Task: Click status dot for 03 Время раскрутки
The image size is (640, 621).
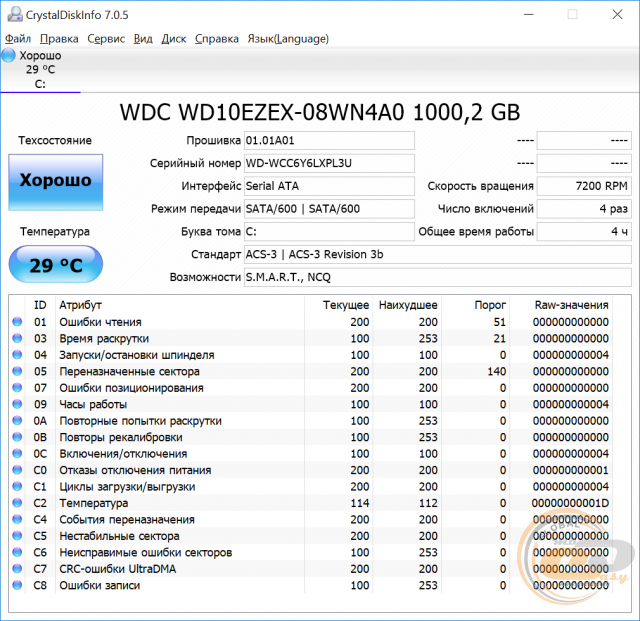Action: (x=17, y=338)
